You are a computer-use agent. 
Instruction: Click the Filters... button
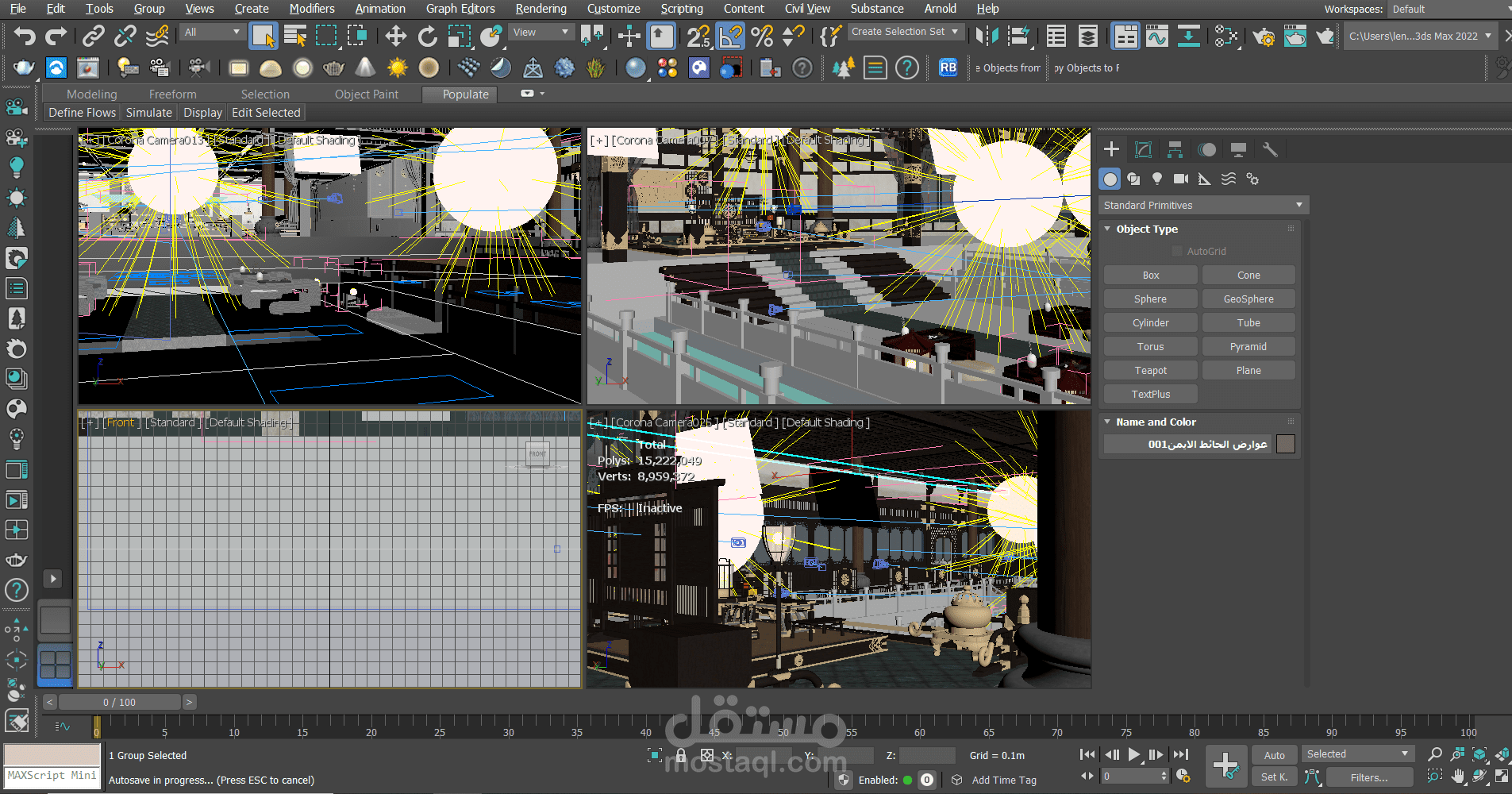coord(1368,777)
